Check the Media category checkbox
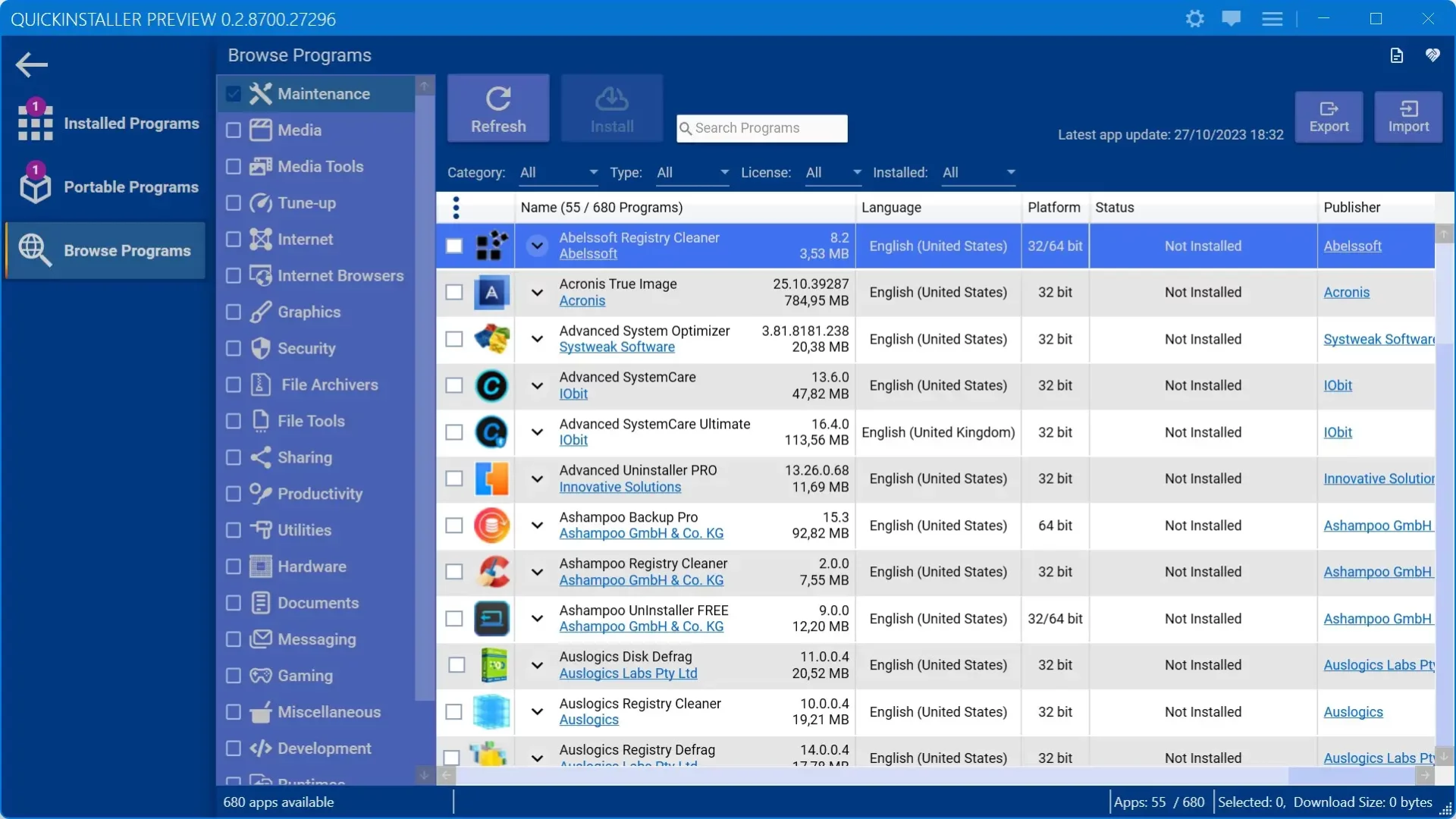This screenshot has height=819, width=1456. (x=234, y=130)
